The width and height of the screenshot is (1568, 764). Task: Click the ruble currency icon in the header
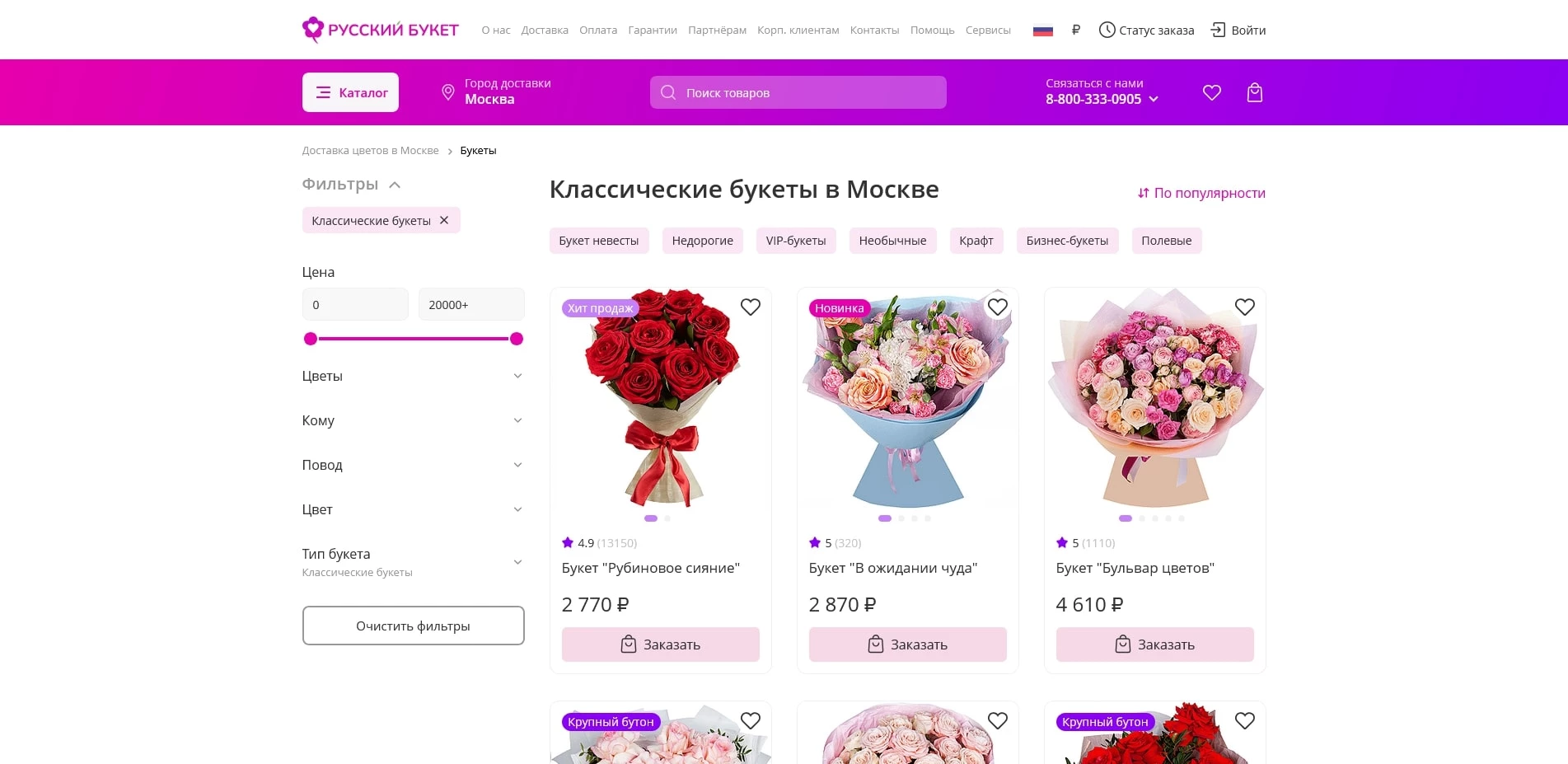pyautogui.click(x=1075, y=30)
